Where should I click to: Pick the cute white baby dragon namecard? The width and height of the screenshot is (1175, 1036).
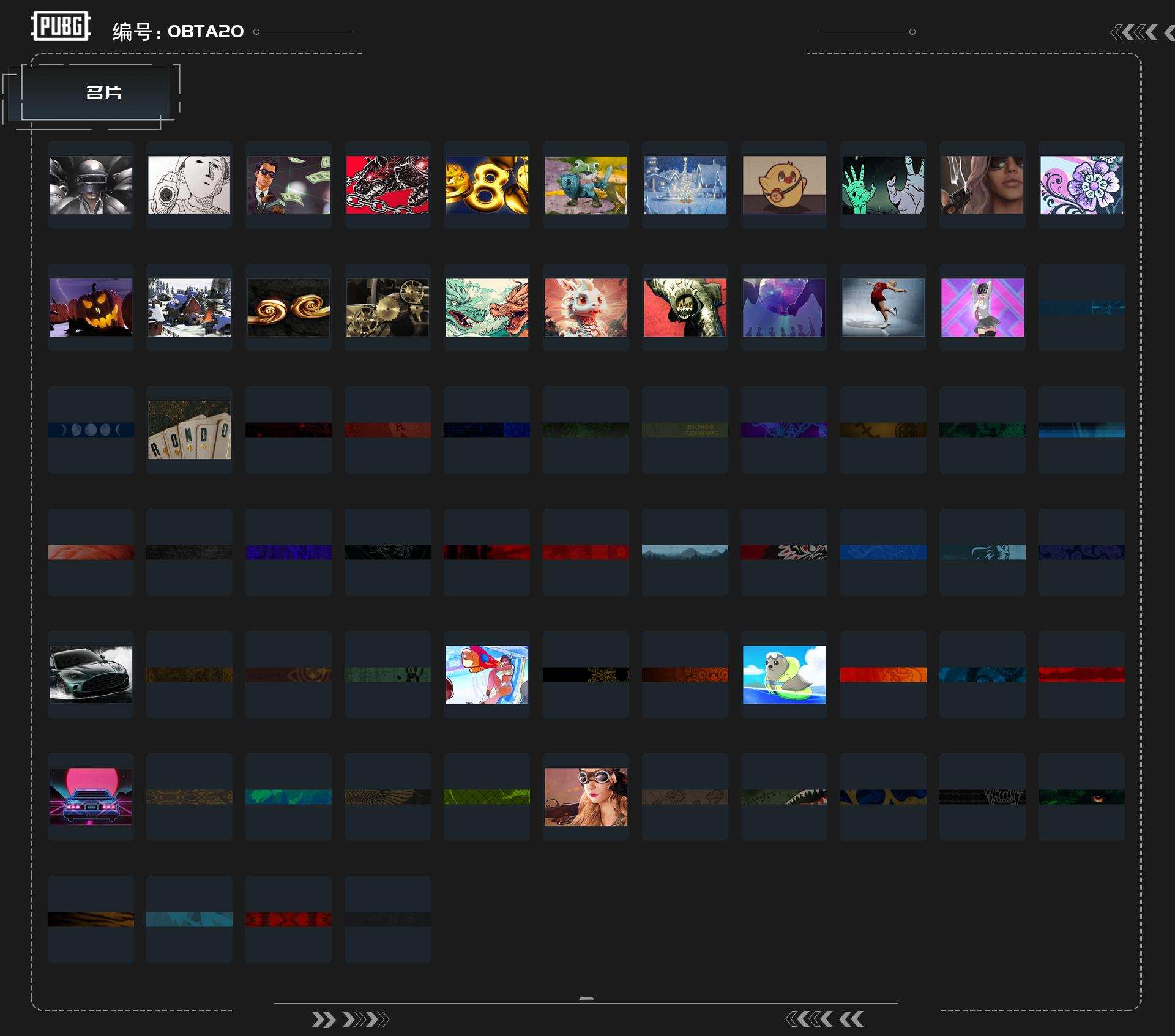(x=586, y=307)
